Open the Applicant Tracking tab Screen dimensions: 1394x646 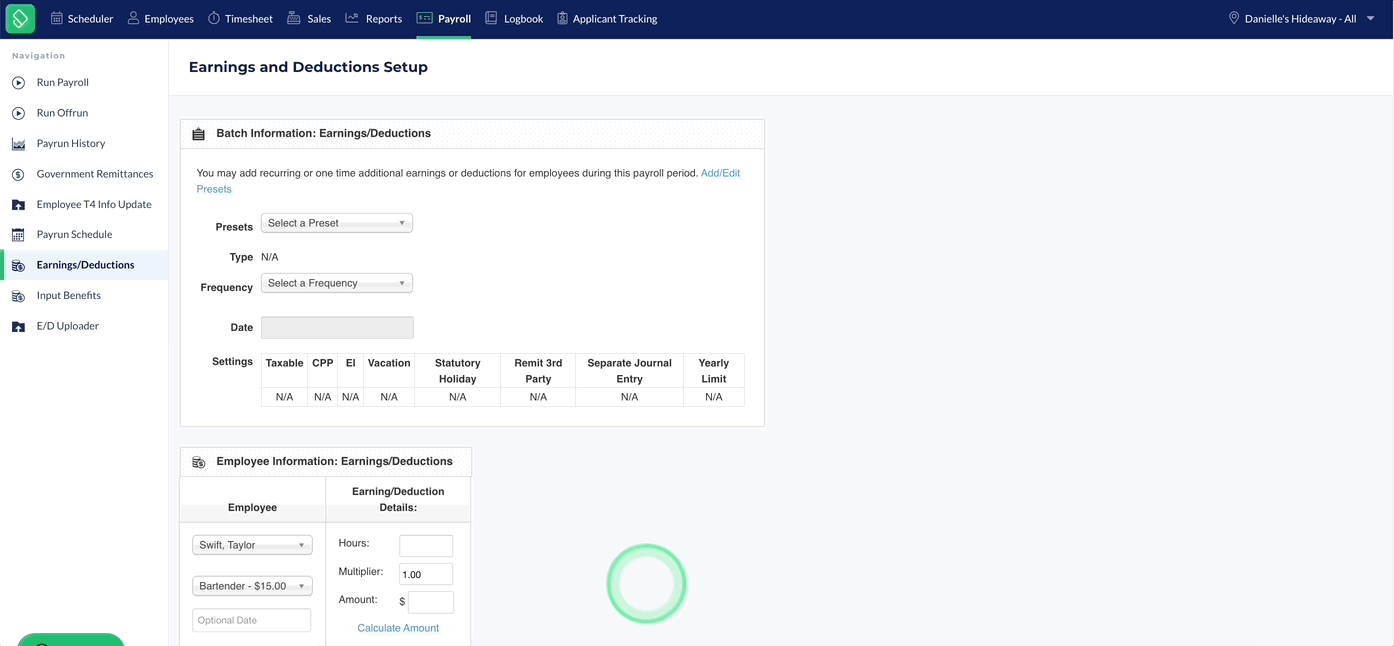[x=607, y=19]
